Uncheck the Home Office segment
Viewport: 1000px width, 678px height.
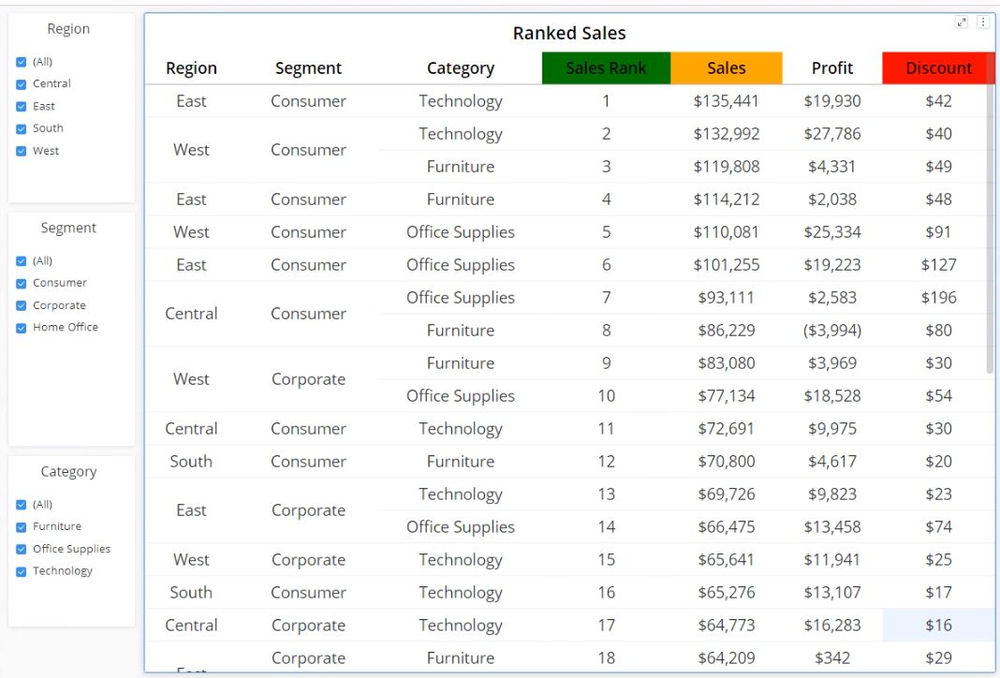coord(22,328)
